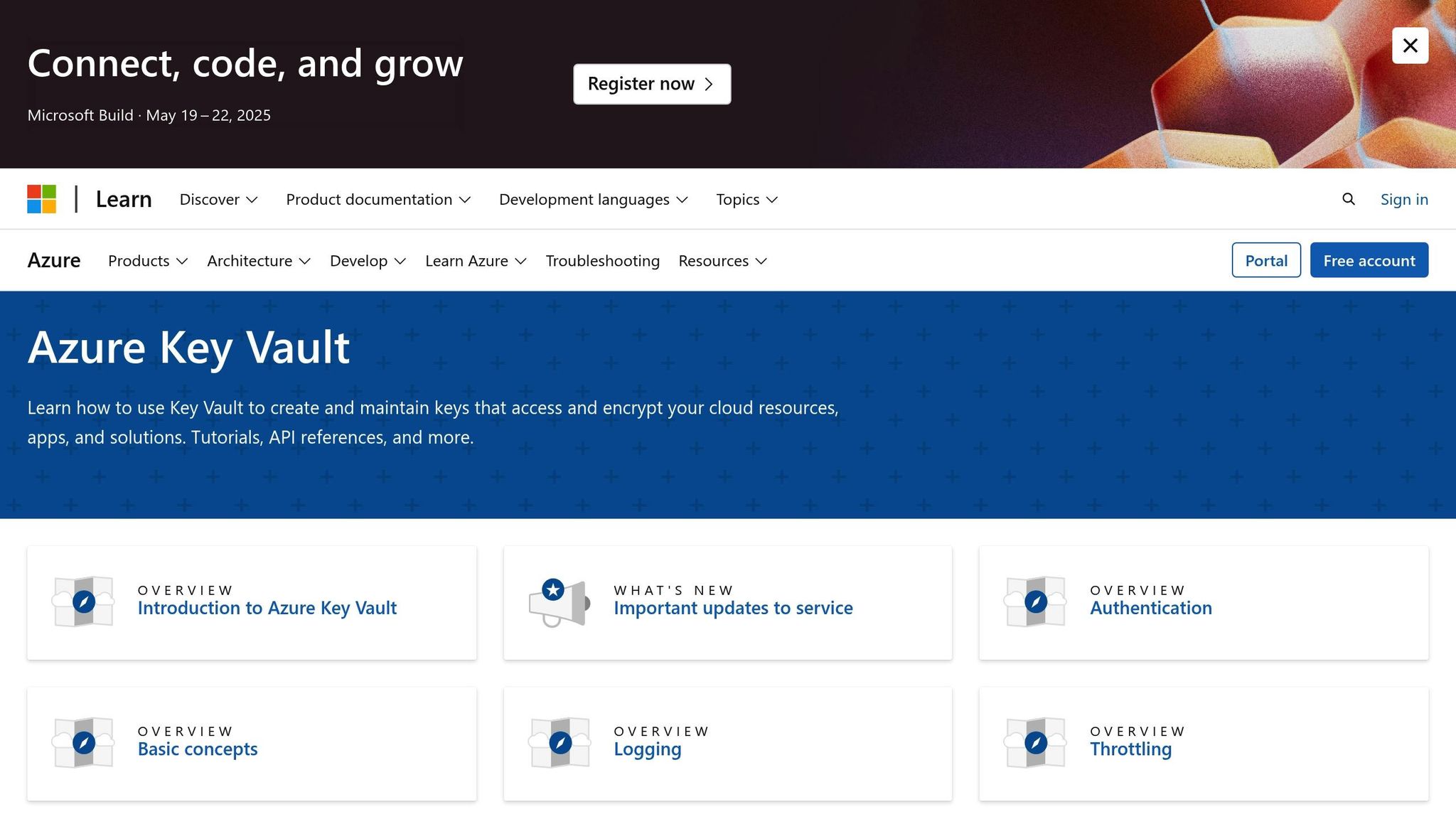Viewport: 1456px width, 819px height.
Task: Click the Throttling card compass icon
Action: [x=1035, y=742]
